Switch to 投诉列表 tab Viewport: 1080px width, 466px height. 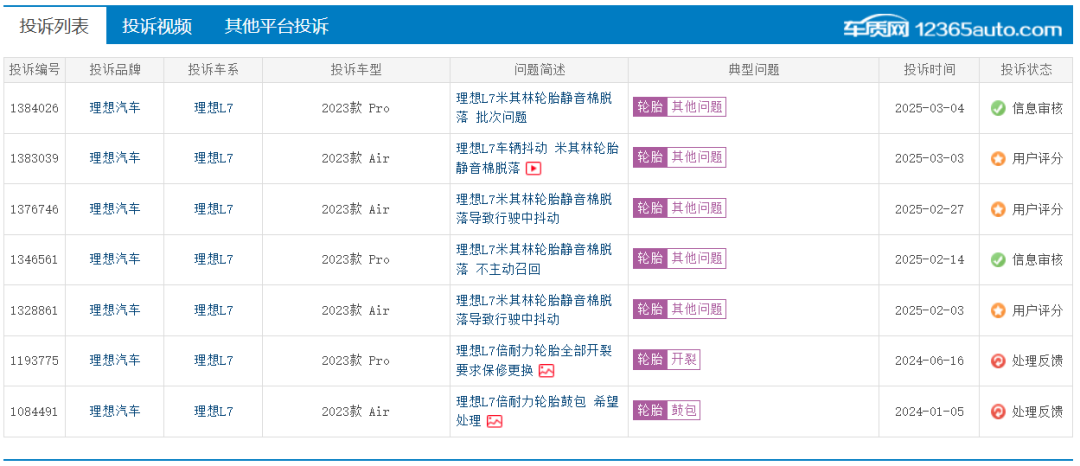point(54,26)
